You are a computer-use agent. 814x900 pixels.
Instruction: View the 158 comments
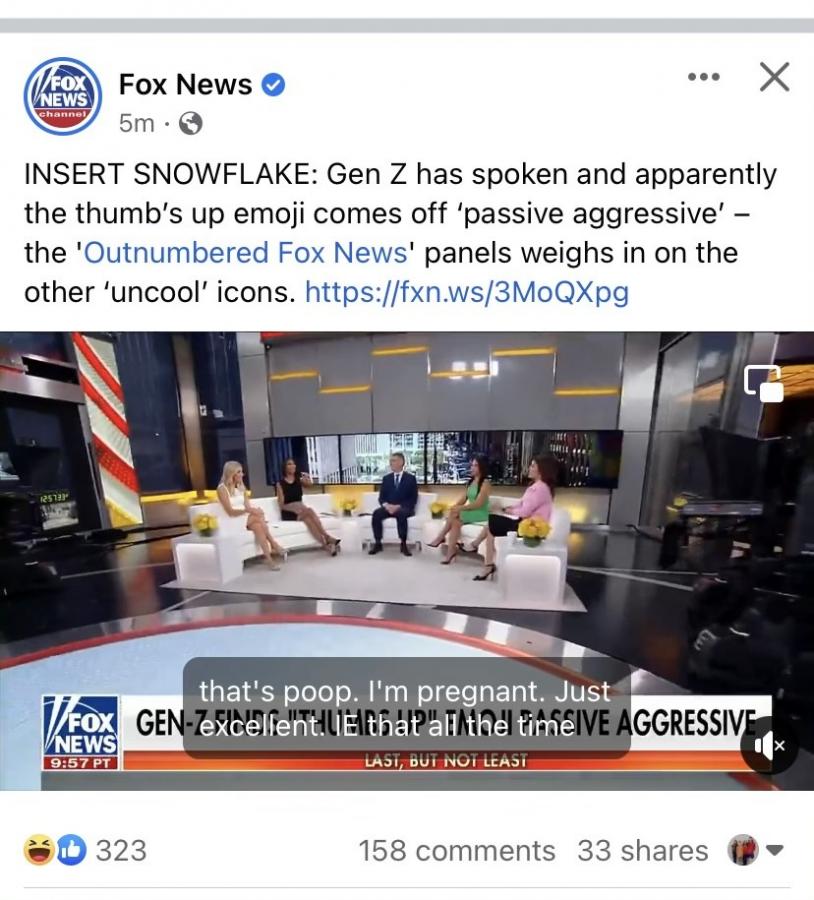[457, 851]
